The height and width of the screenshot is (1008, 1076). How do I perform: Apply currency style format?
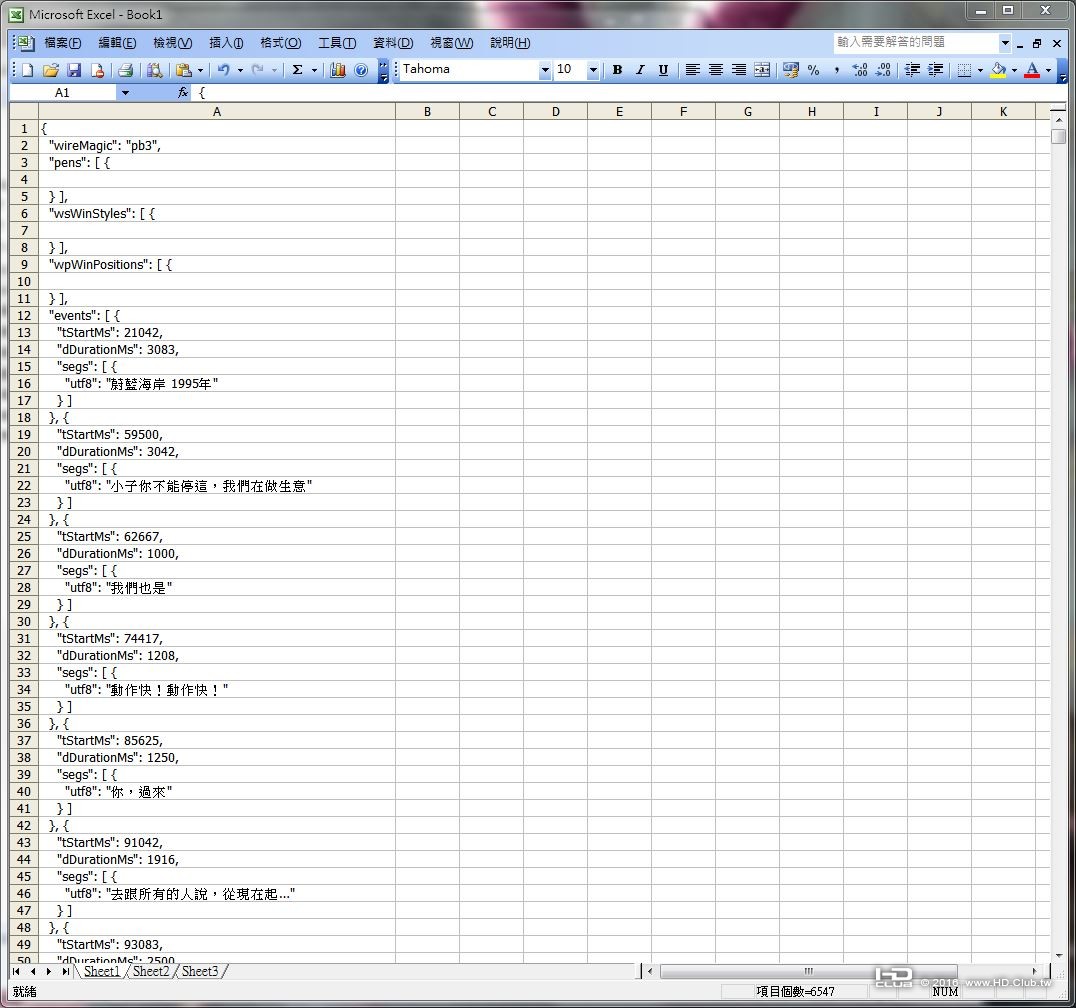coord(791,70)
